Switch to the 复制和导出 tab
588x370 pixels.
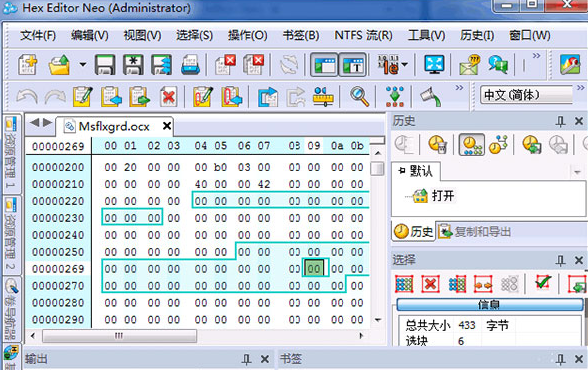(474, 232)
